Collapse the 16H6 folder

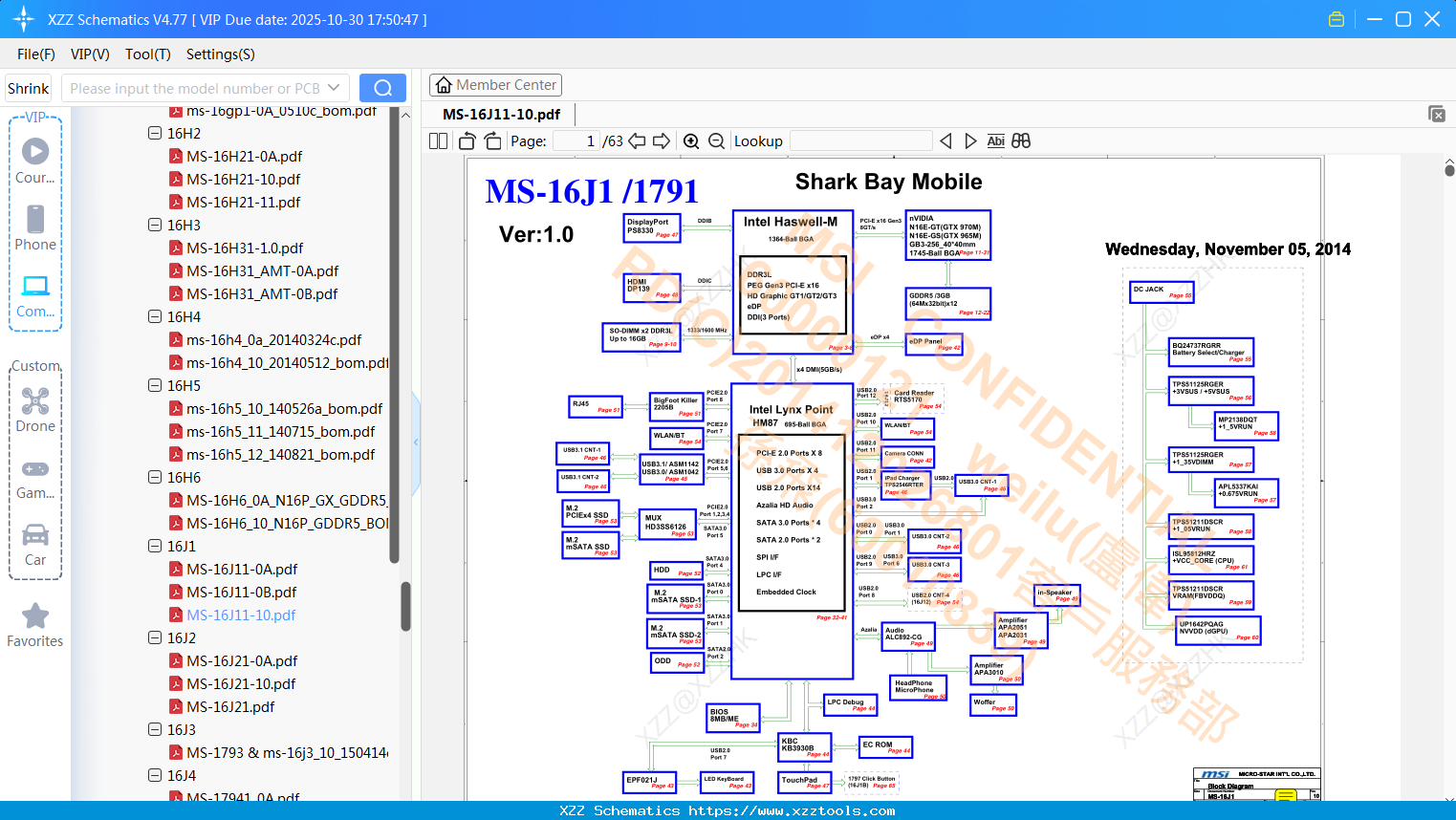point(155,477)
